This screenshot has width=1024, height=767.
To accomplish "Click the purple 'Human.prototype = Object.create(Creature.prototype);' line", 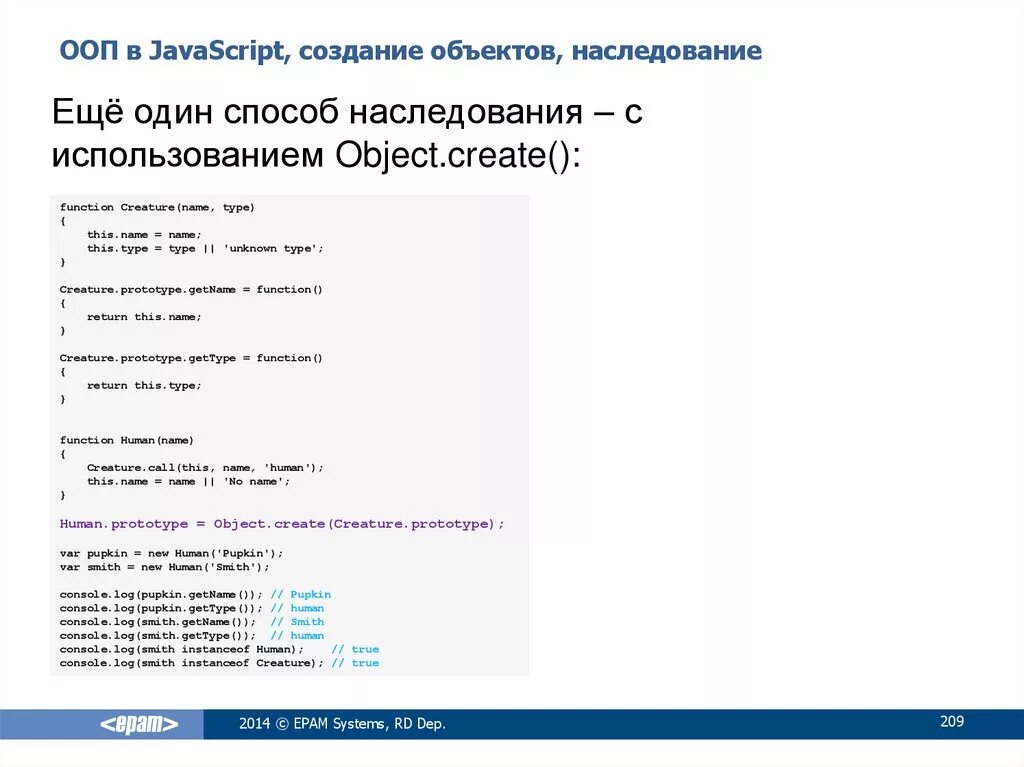I will pos(282,524).
